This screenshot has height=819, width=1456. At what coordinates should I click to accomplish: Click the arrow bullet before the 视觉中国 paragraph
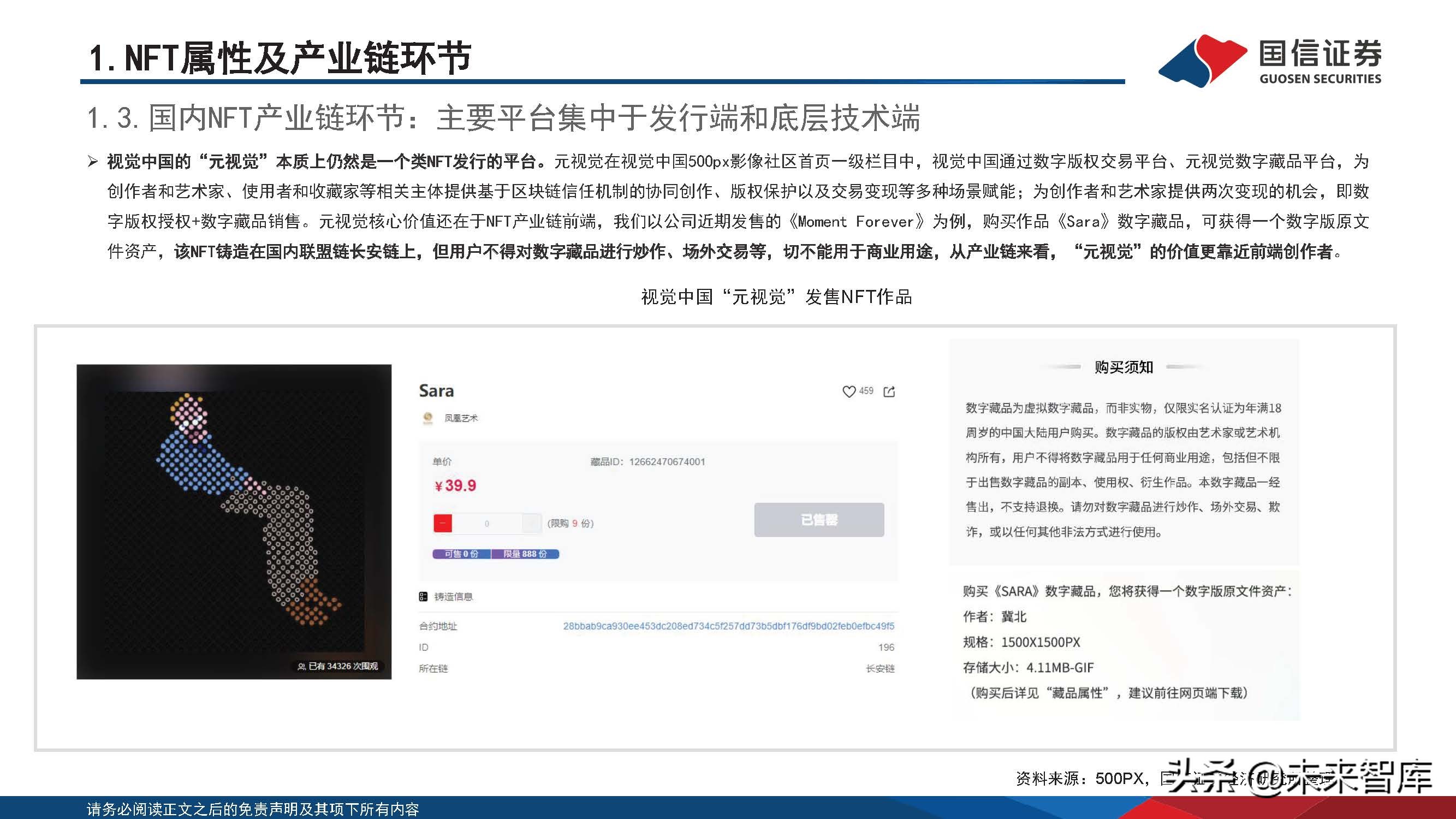click(x=92, y=161)
